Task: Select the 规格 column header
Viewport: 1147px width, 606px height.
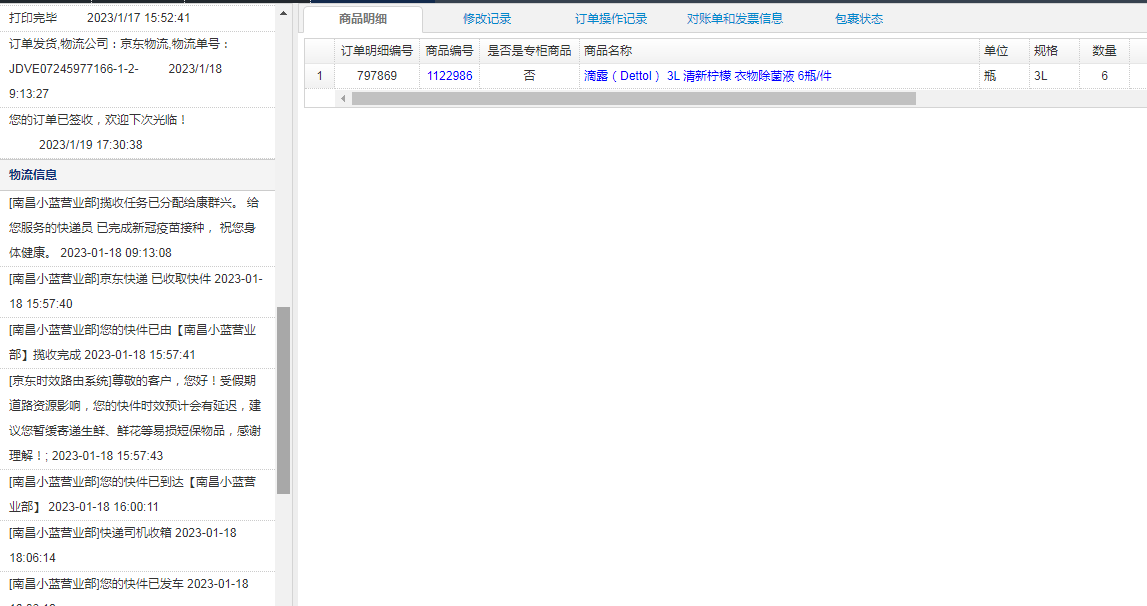Action: [1054, 51]
